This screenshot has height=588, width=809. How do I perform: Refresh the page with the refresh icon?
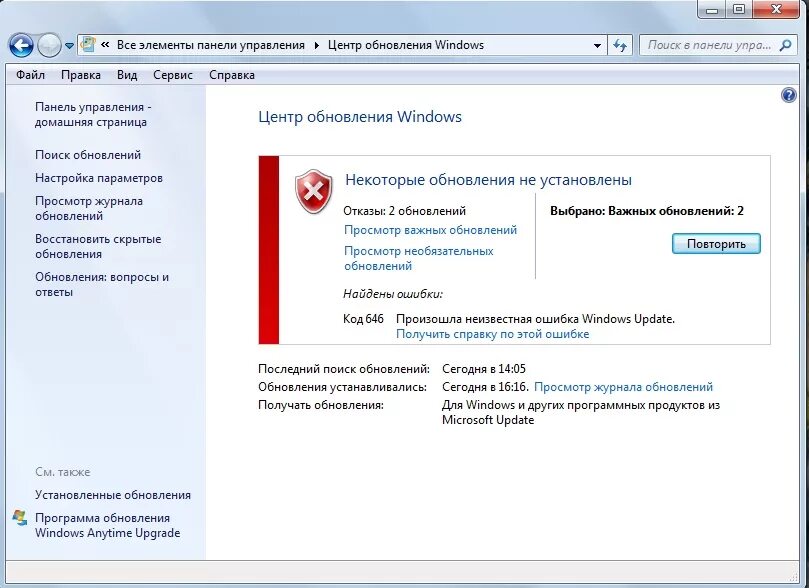620,45
